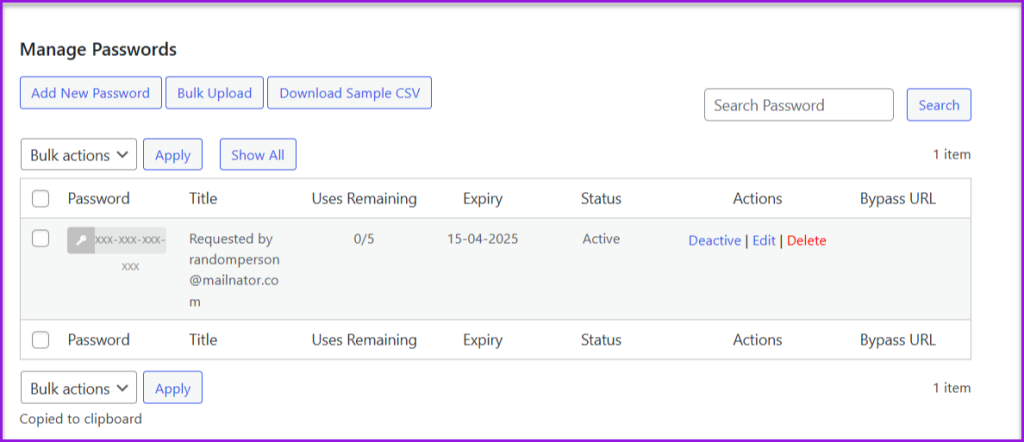Click the masked xxx-xxx-xxx password text
The image size is (1024, 442).
[x=130, y=241]
